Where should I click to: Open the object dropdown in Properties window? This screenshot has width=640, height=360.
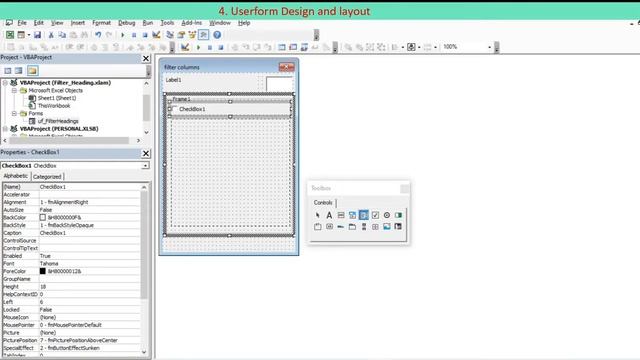pyautogui.click(x=145, y=166)
